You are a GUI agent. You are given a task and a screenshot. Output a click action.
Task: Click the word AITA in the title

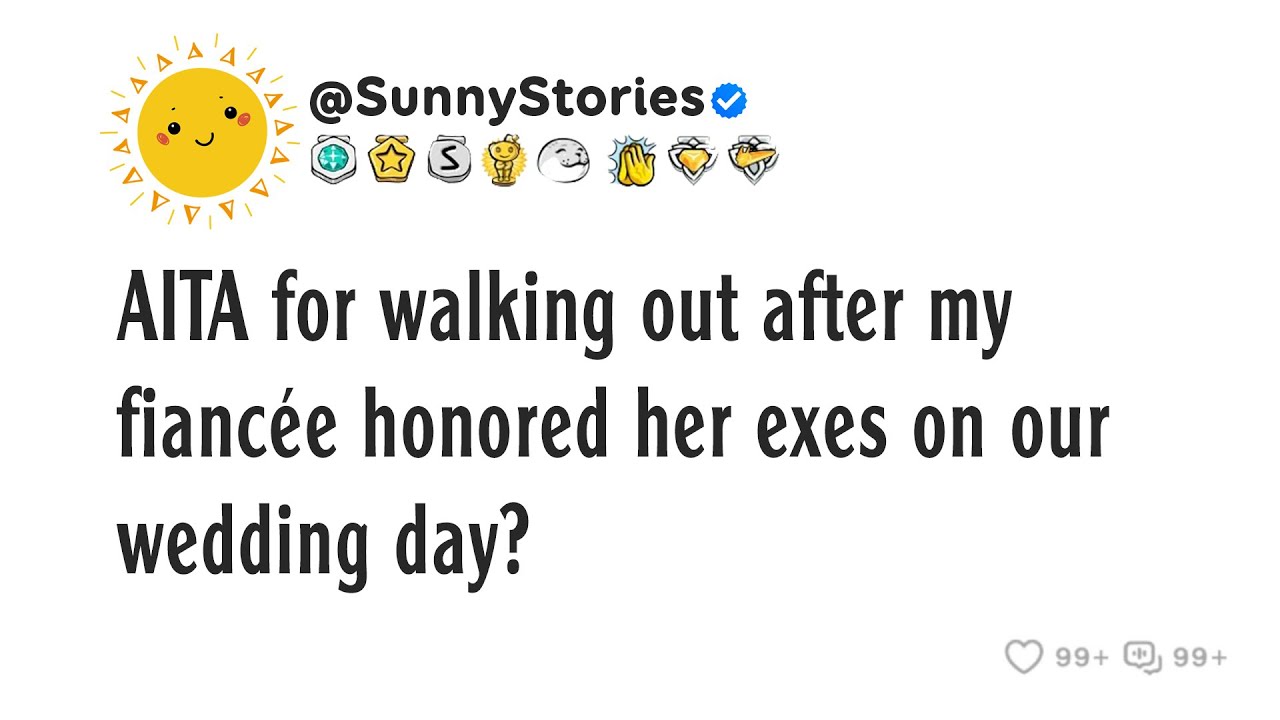[183, 311]
